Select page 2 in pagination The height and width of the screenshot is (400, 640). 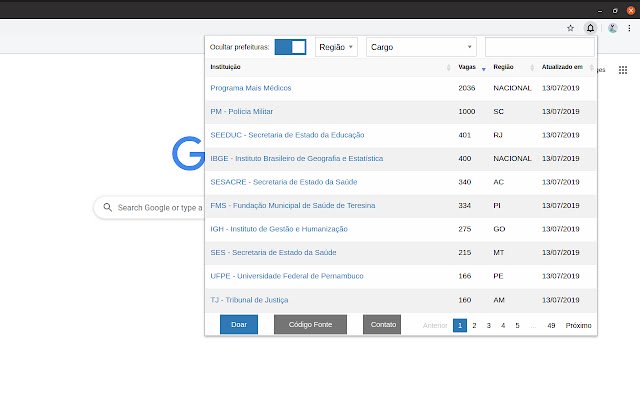tap(474, 325)
